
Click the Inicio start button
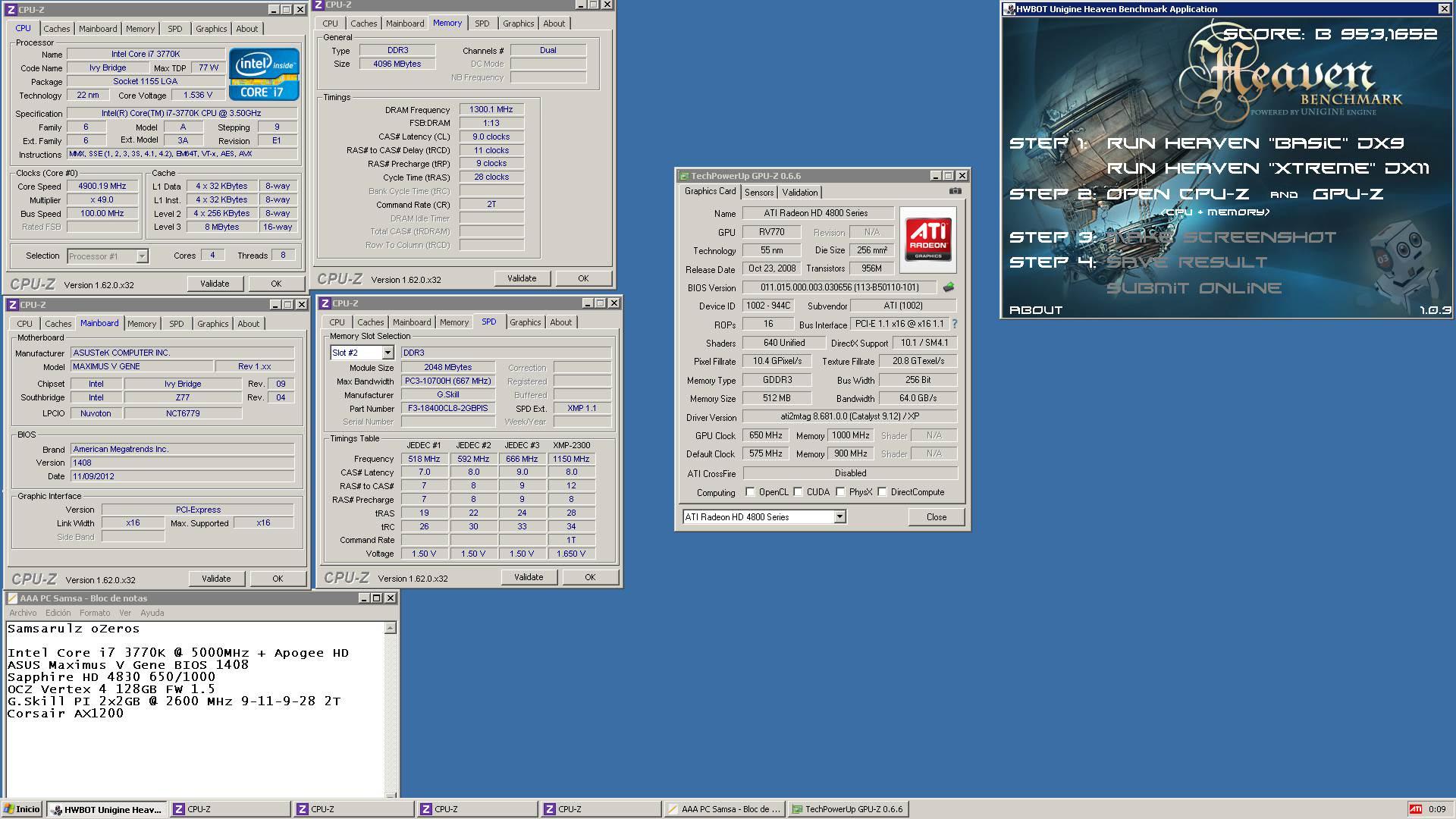click(x=22, y=809)
